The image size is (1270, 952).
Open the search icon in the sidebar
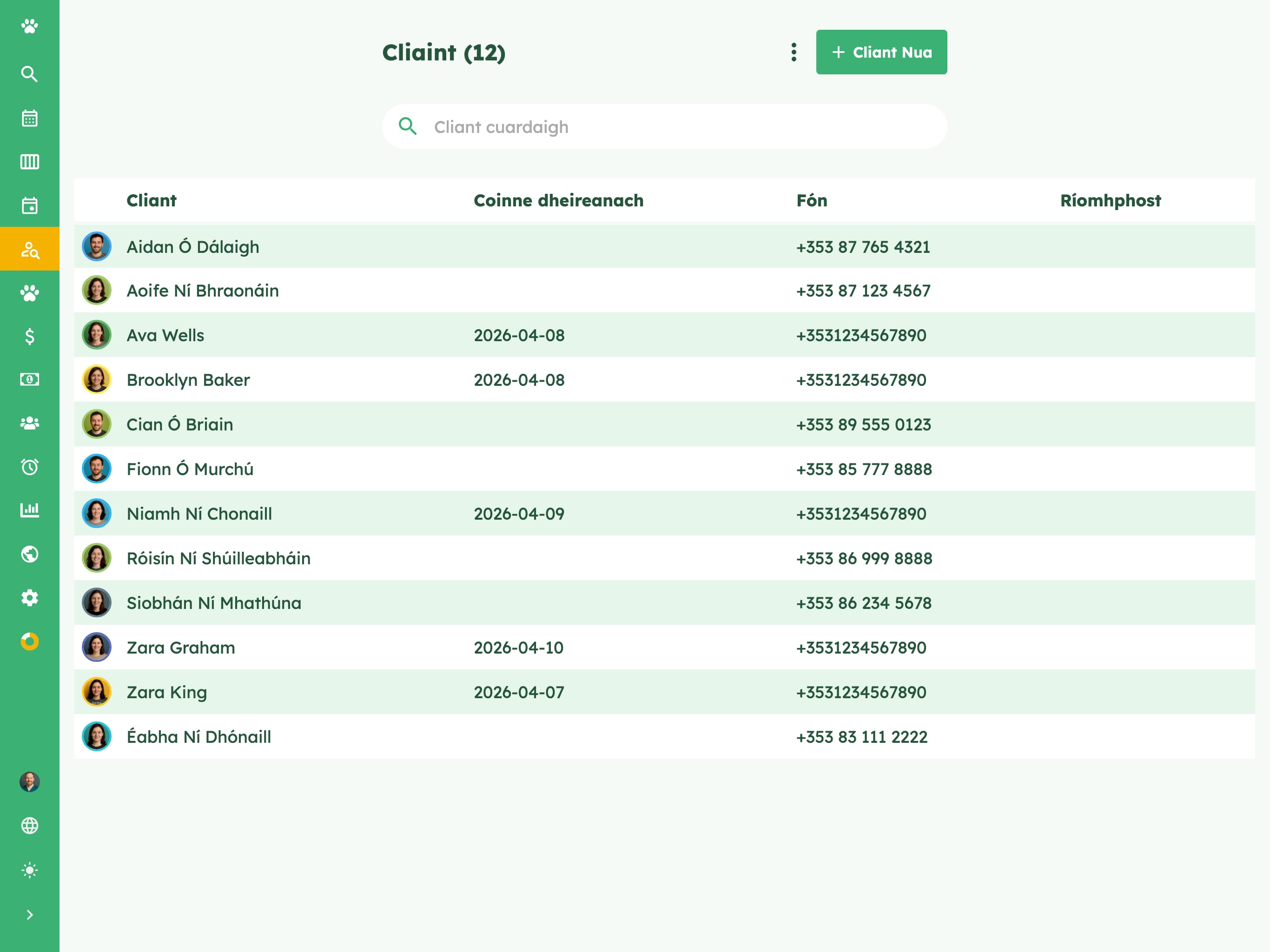pos(29,74)
